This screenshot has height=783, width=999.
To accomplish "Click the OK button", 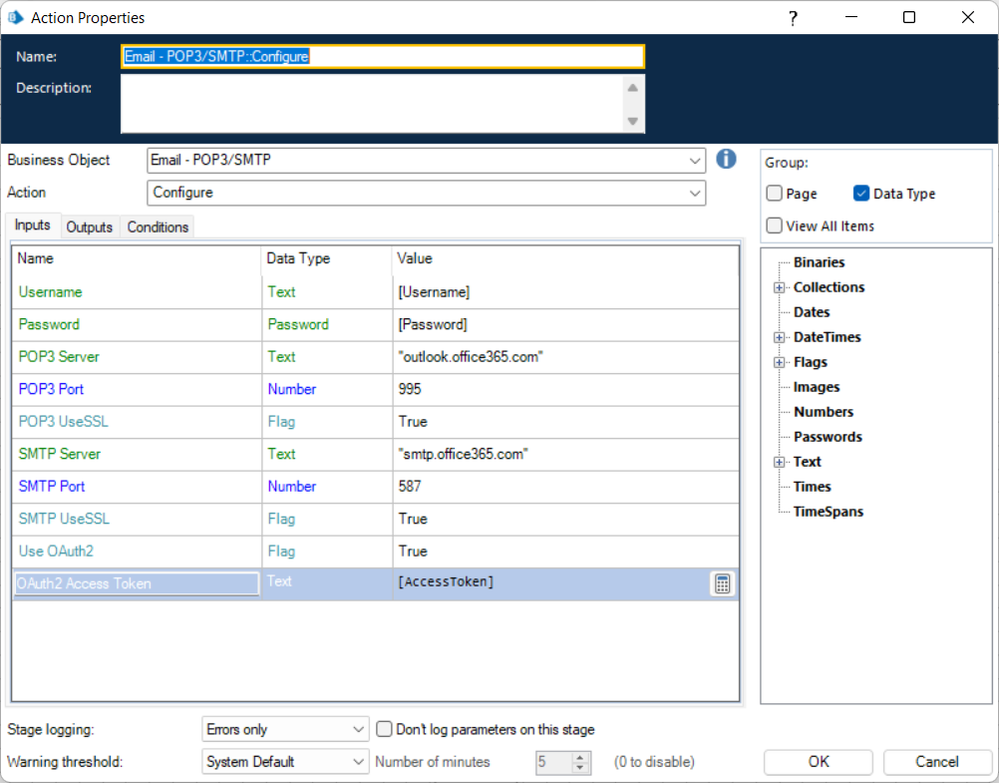I will pyautogui.click(x=818, y=762).
